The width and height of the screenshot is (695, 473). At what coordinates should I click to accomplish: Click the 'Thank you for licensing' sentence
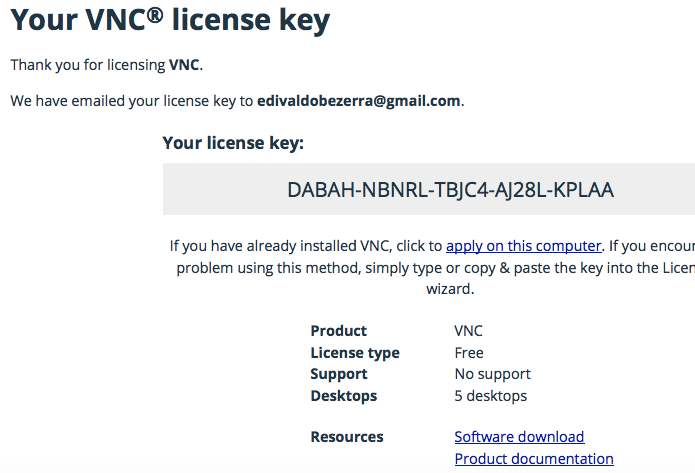click(107, 65)
